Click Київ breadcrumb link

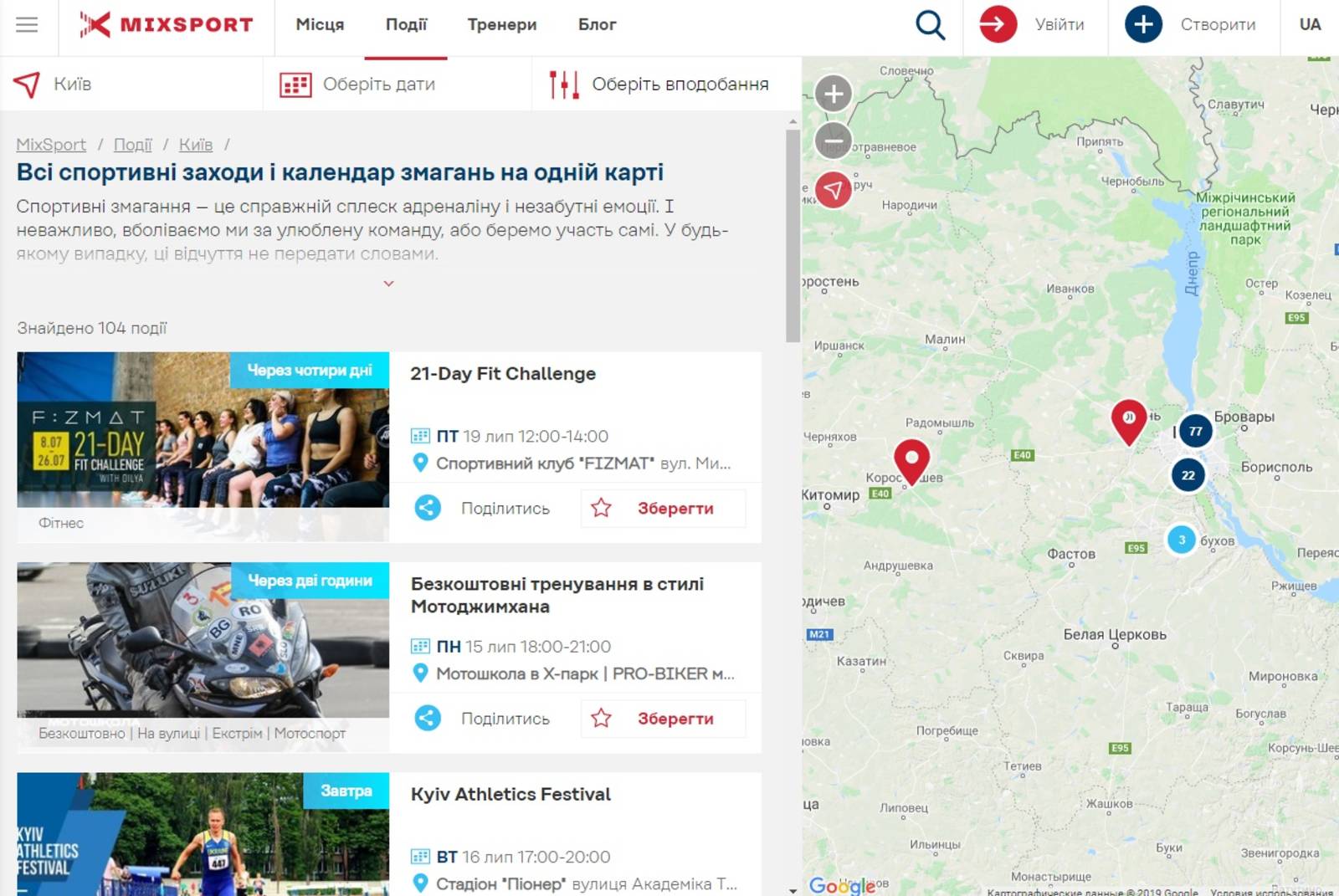(196, 145)
